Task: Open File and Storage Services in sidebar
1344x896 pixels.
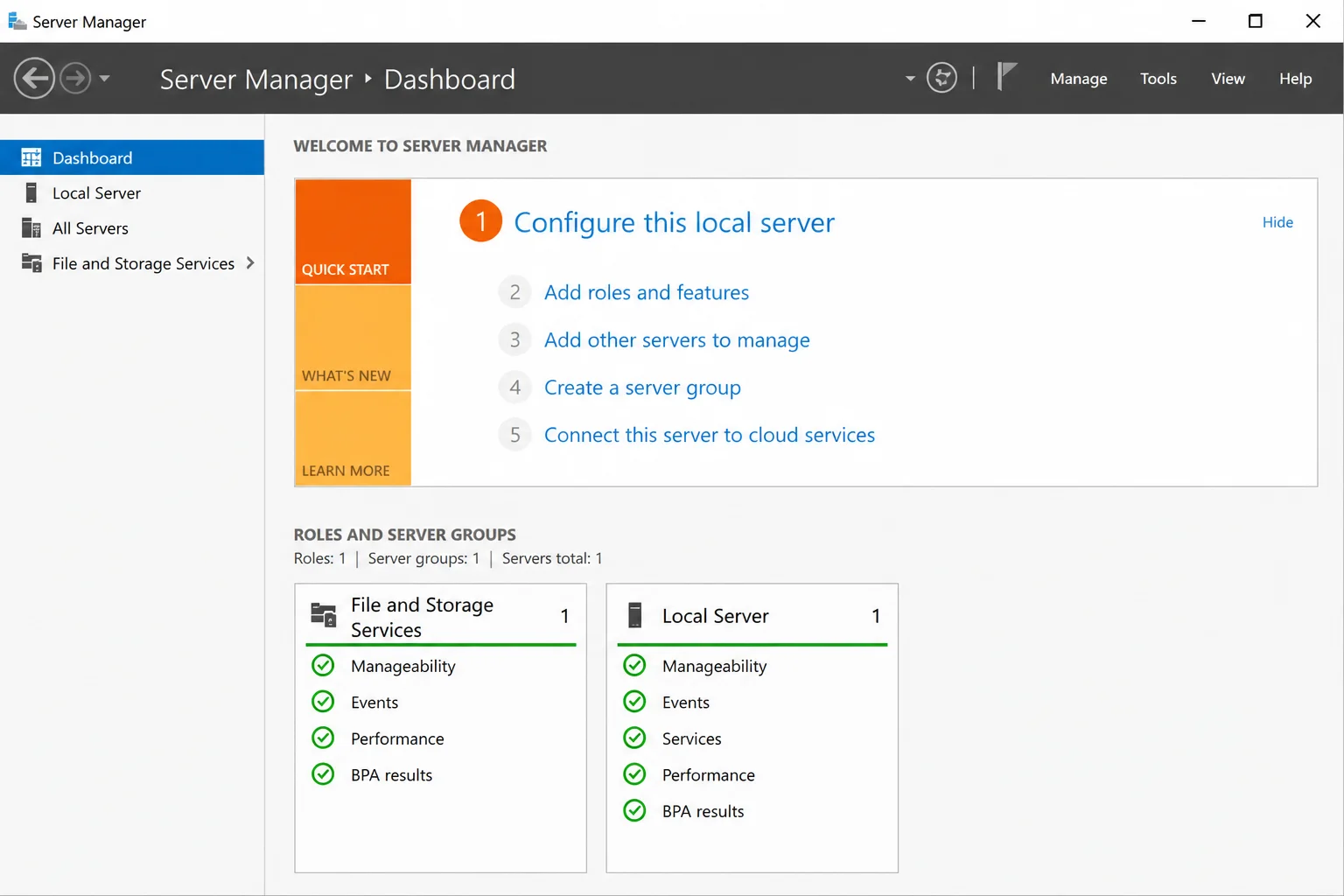Action: [x=132, y=263]
